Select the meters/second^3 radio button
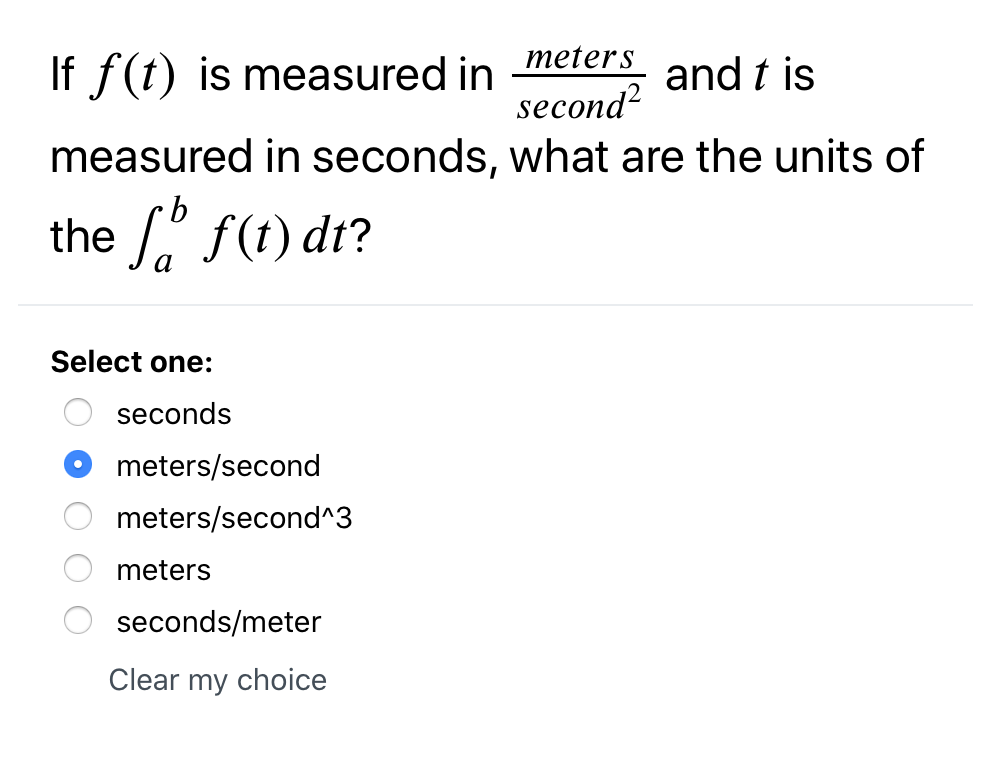 coord(77,516)
